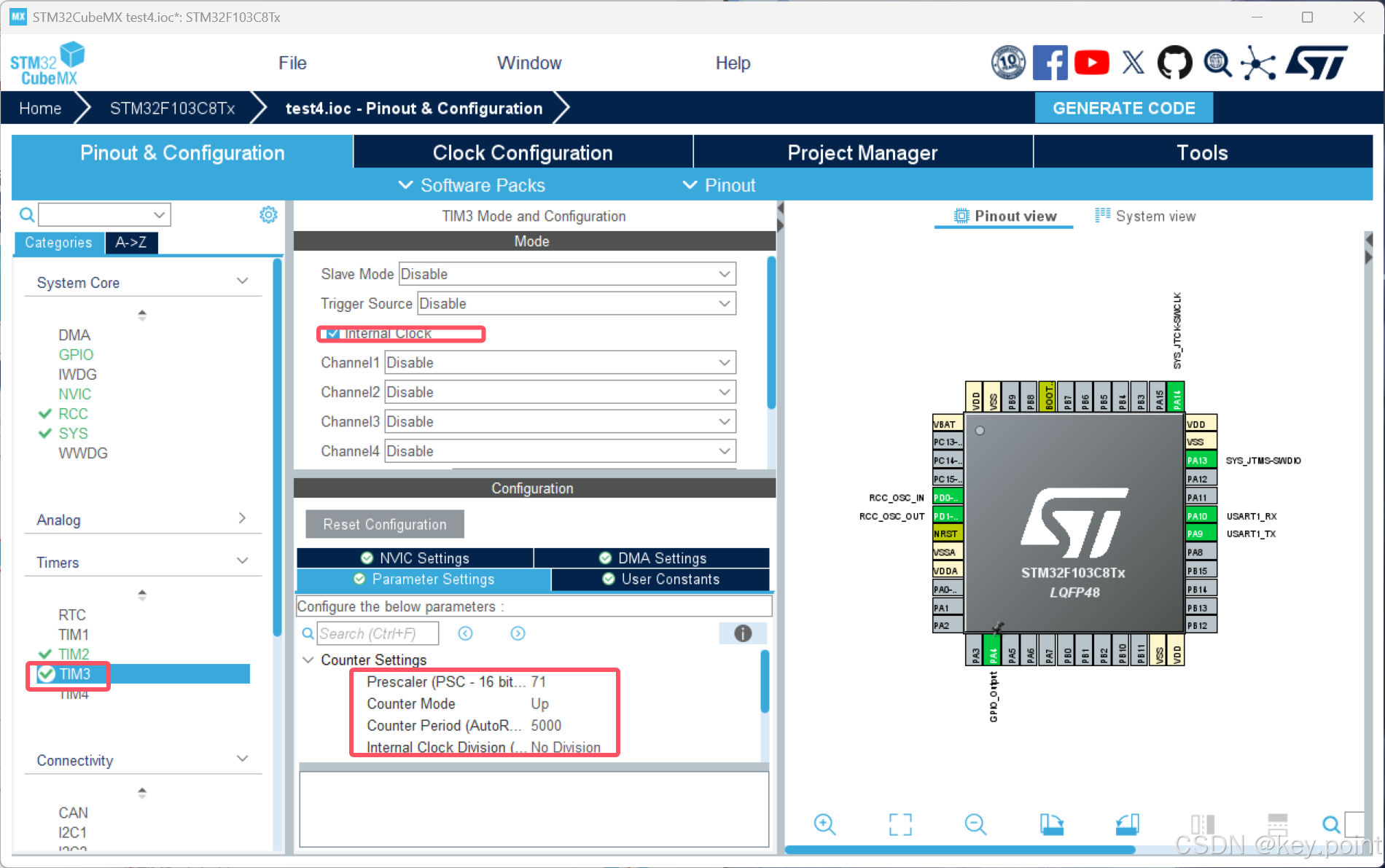The height and width of the screenshot is (868, 1385).
Task: Select the PA9 USART1_TX pin
Action: pos(1201,533)
